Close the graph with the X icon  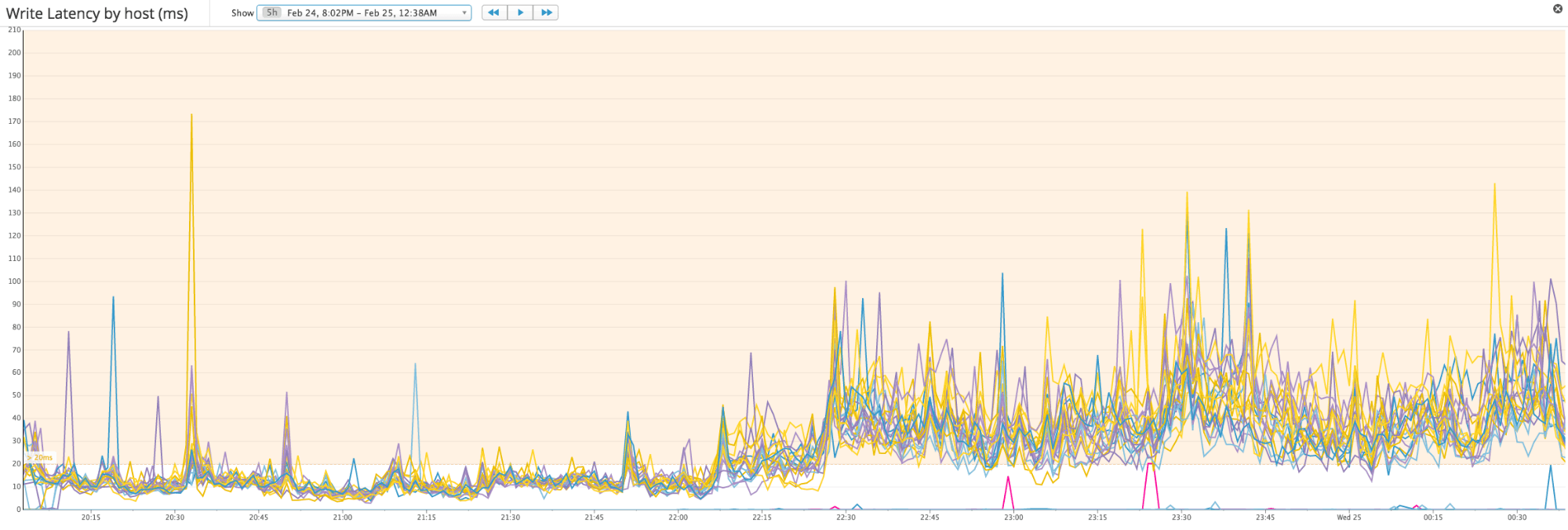click(x=1558, y=9)
